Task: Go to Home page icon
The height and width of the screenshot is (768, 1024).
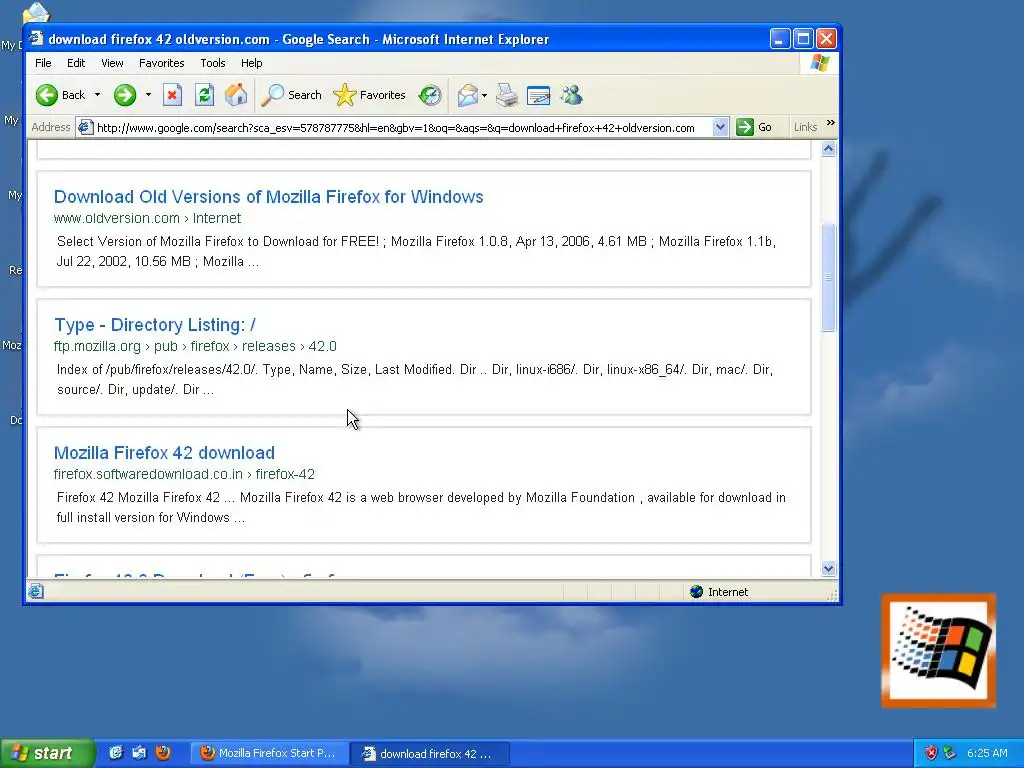Action: (x=236, y=95)
